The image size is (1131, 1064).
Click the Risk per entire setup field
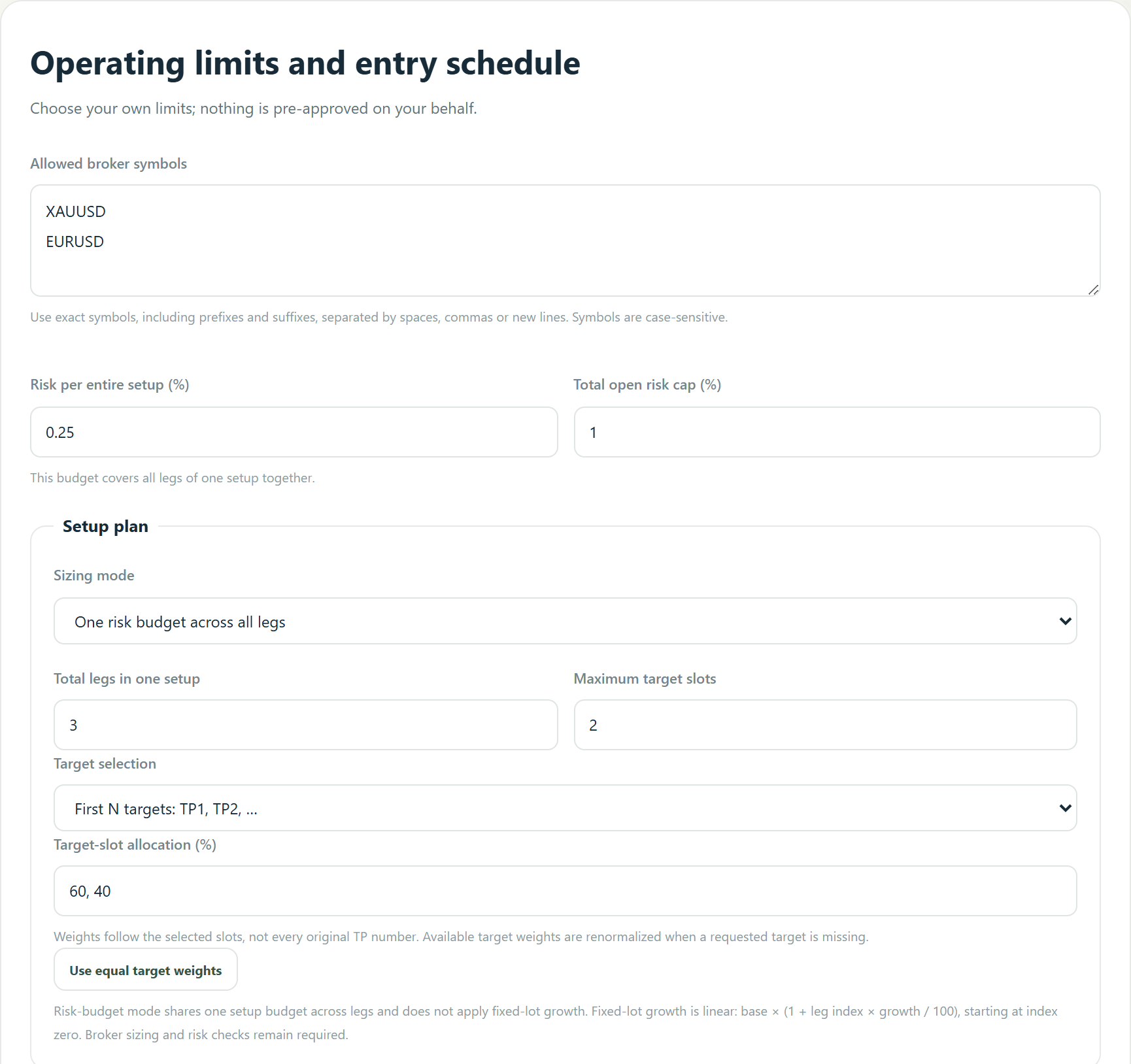pos(294,432)
